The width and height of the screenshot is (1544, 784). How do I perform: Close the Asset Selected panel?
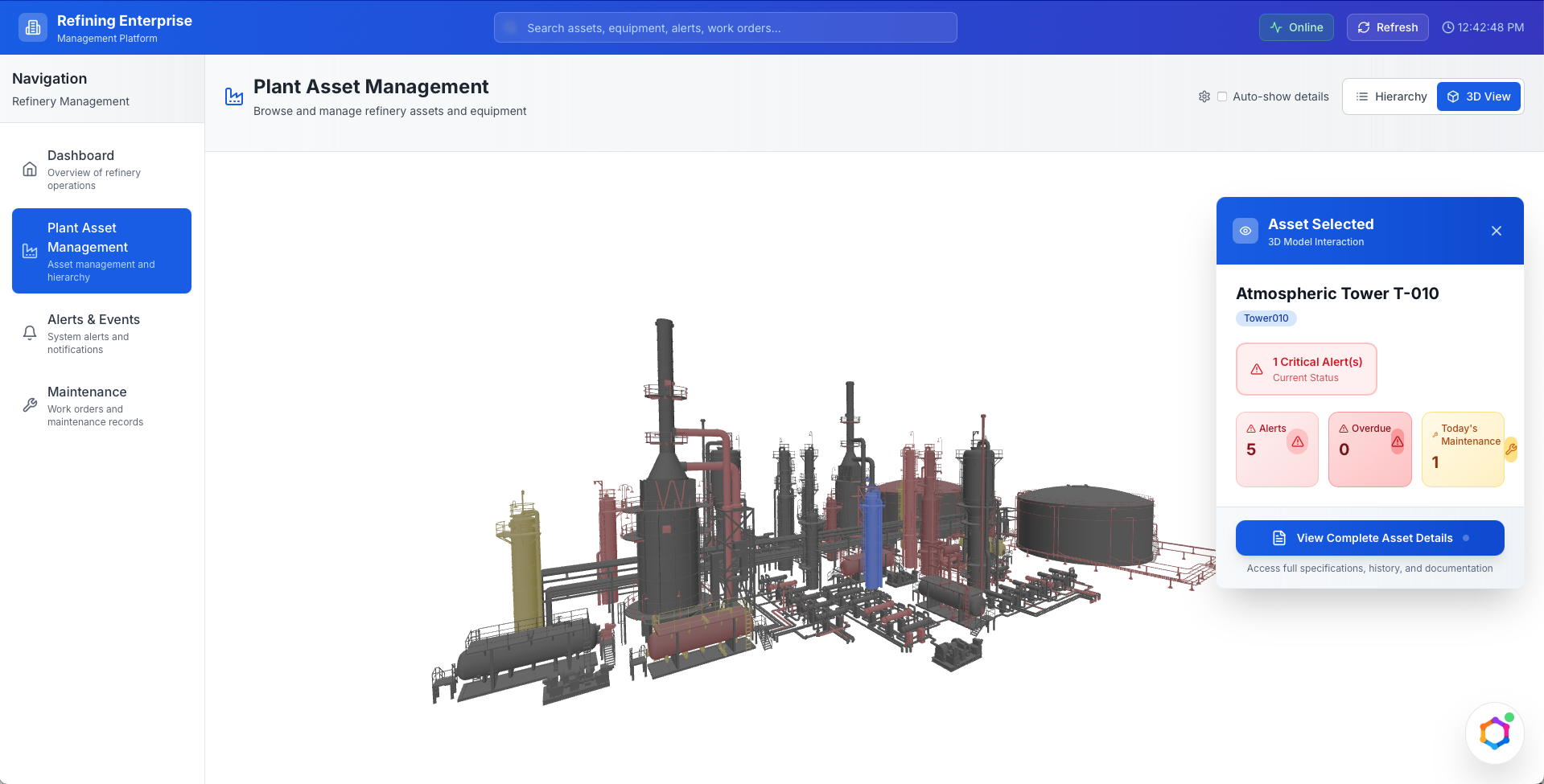pos(1496,231)
